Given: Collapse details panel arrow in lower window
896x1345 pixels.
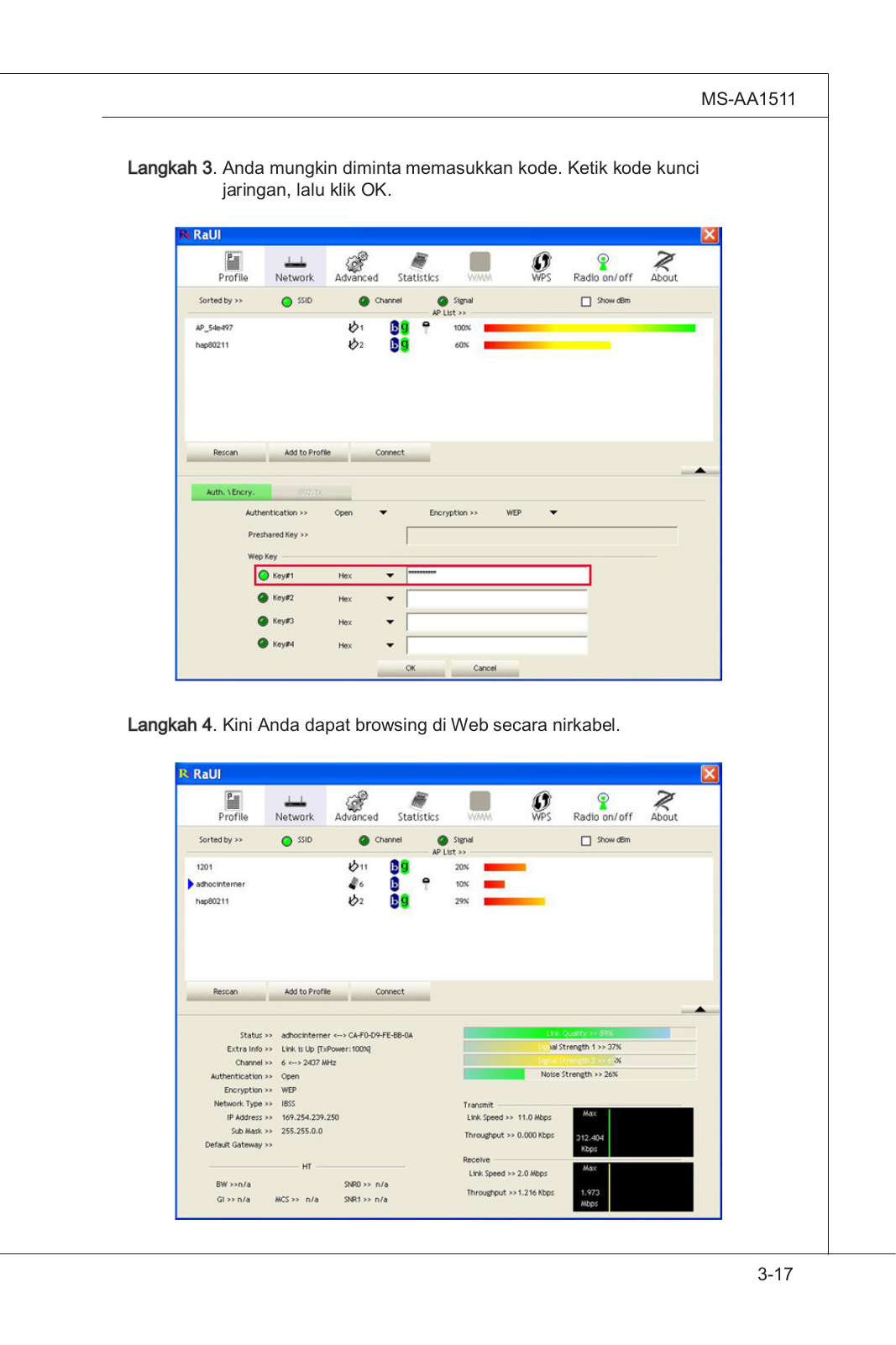Looking at the screenshot, I should [700, 1009].
